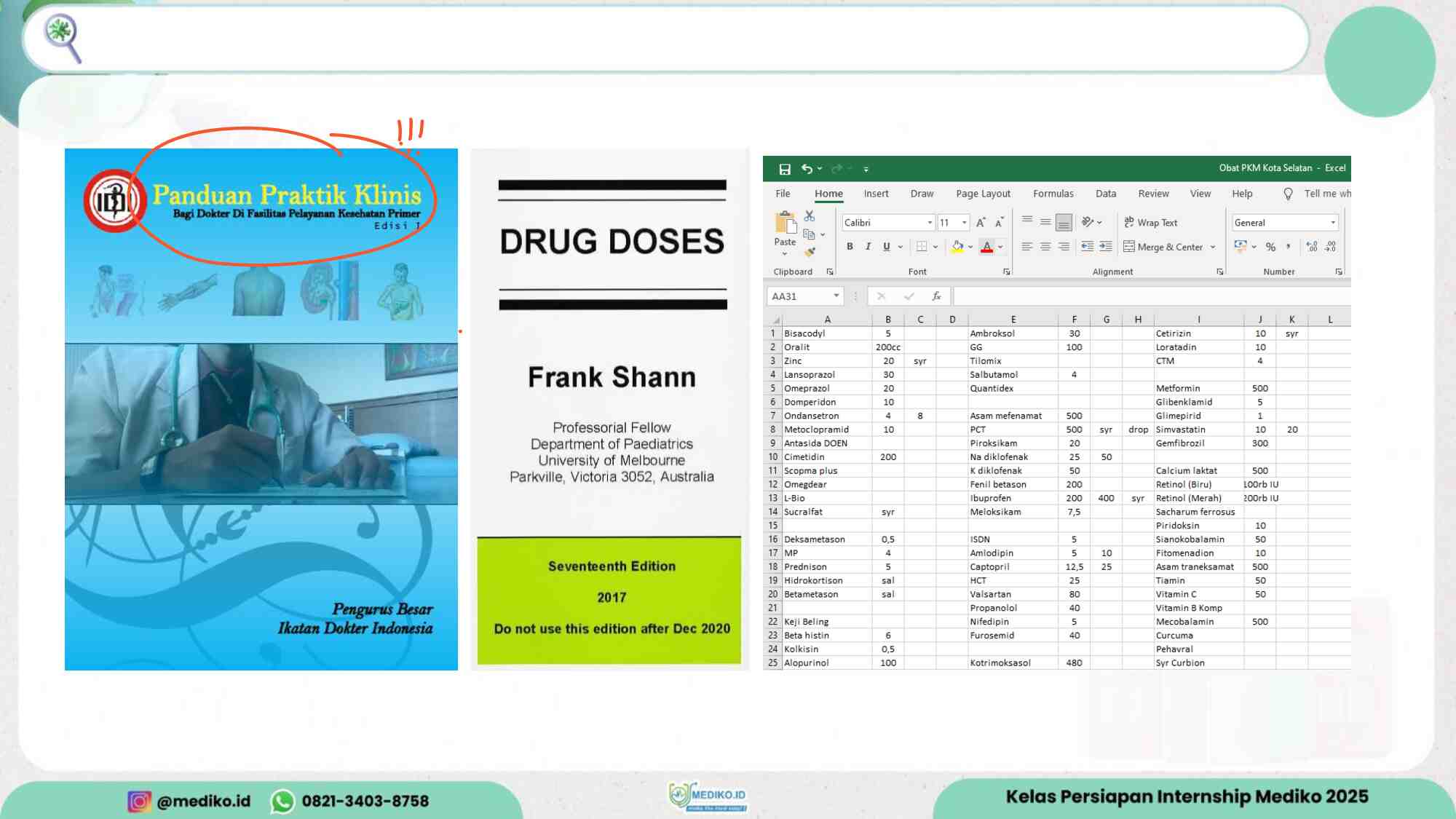Toggle Bold formatting
Image resolution: width=1456 pixels, height=819 pixels.
click(850, 247)
